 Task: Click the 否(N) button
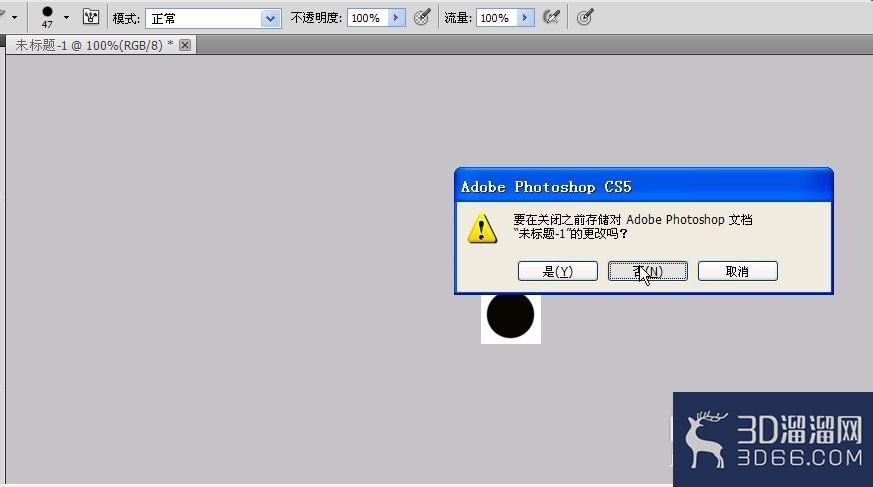click(x=648, y=271)
